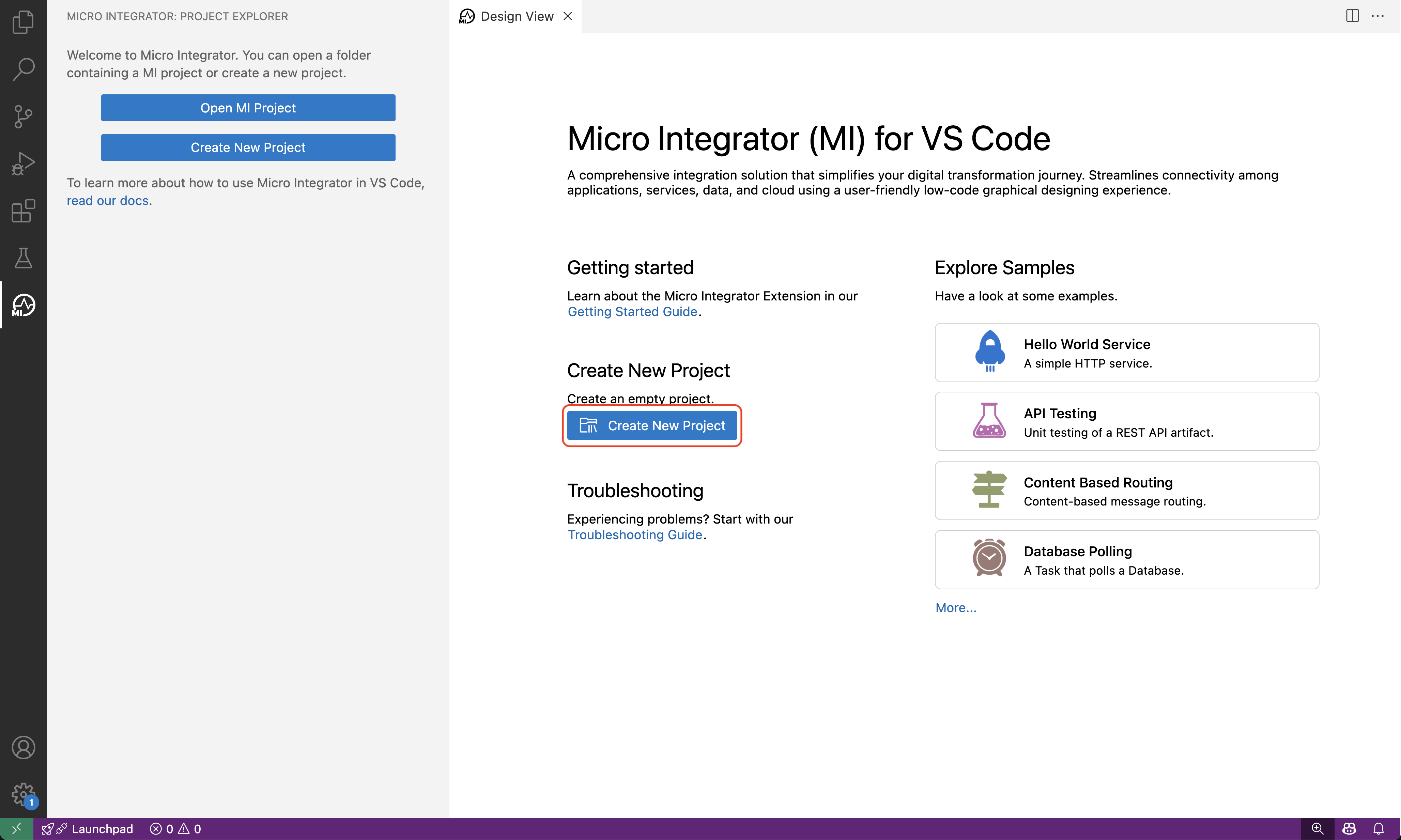Select the Hello World Service sample card
This screenshot has height=840, width=1401.
coord(1126,352)
